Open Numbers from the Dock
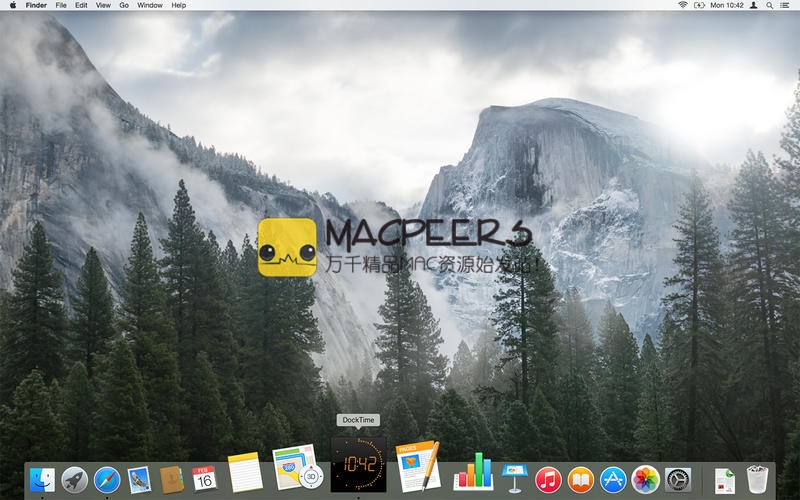The image size is (800, 500). pos(473,470)
